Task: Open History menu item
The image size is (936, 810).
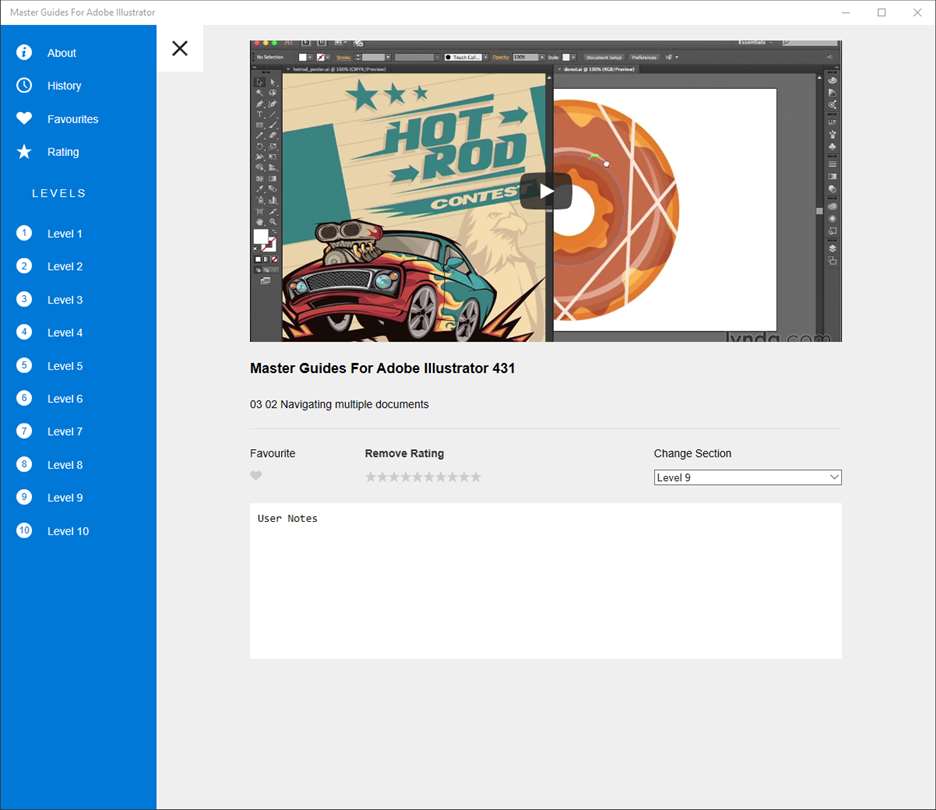Action: pos(78,85)
